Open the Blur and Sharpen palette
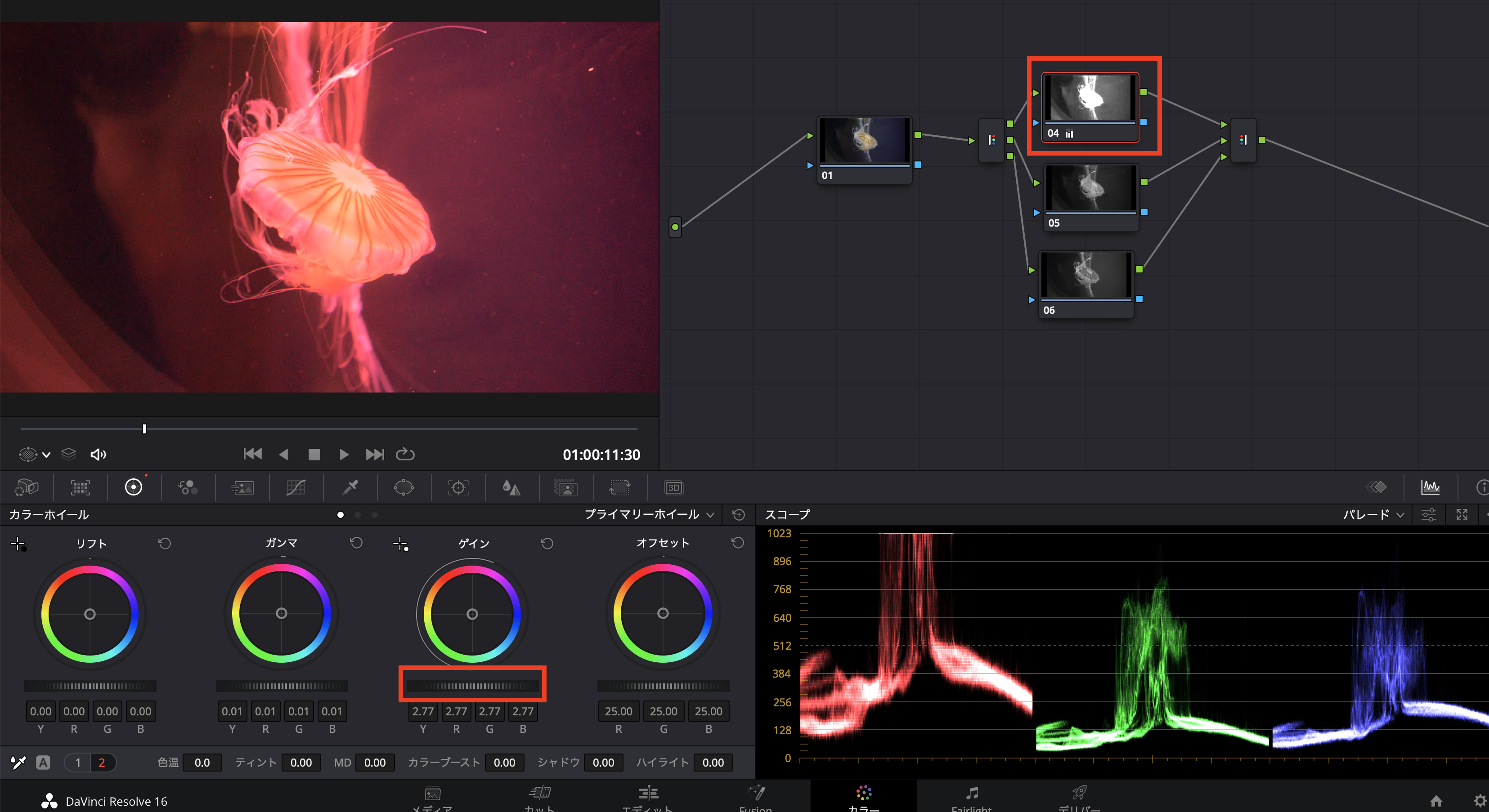Screen dimensions: 1489x812 pyautogui.click(x=511, y=488)
